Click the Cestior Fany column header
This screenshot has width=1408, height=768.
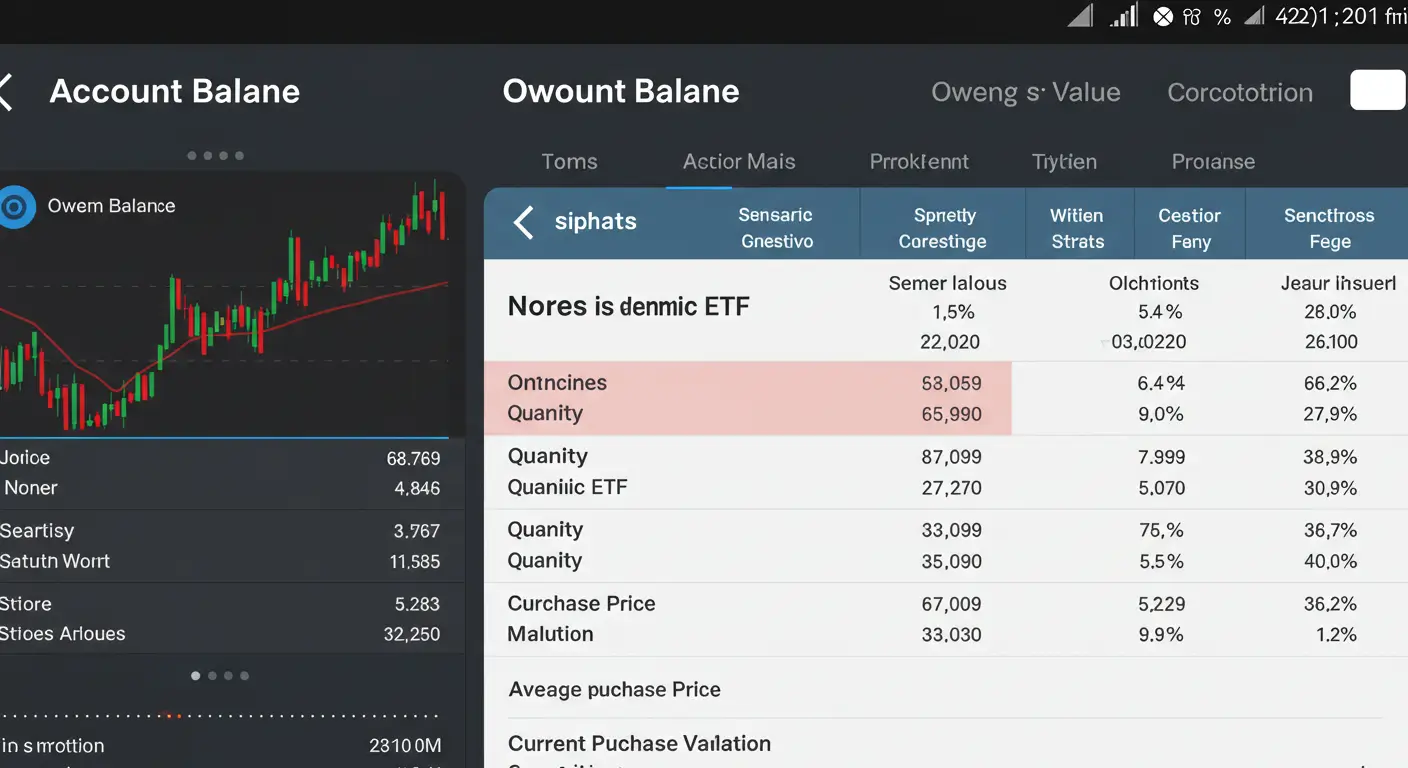click(x=1190, y=228)
